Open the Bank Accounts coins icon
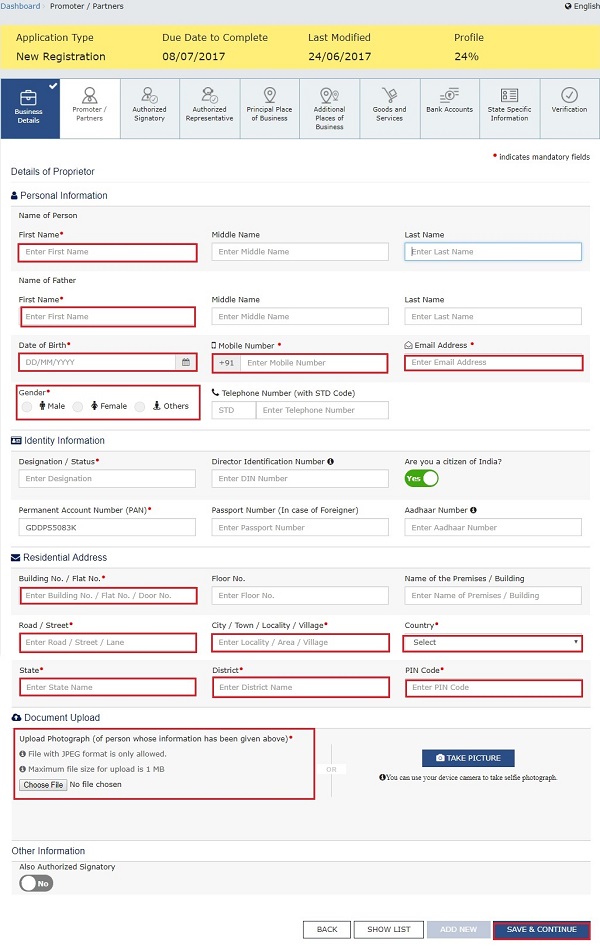The image size is (600, 946). pyautogui.click(x=449, y=95)
